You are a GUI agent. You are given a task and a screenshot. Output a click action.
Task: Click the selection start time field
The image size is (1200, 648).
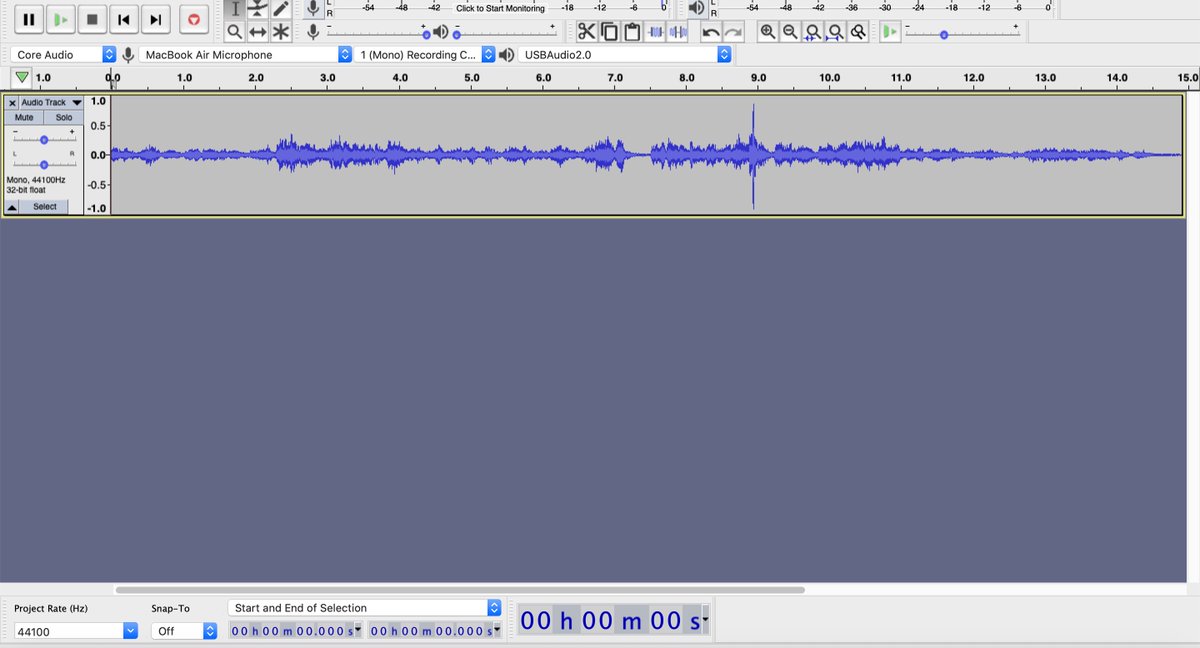coord(292,631)
